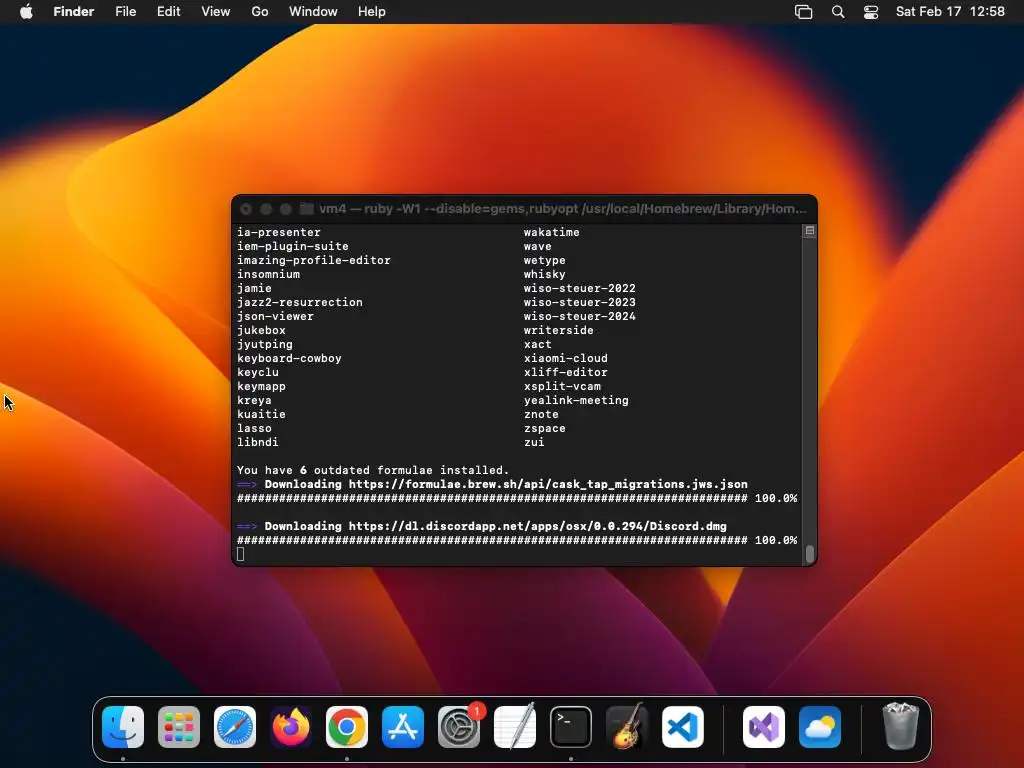Click 'wakatime' in the Terminal output

551,232
